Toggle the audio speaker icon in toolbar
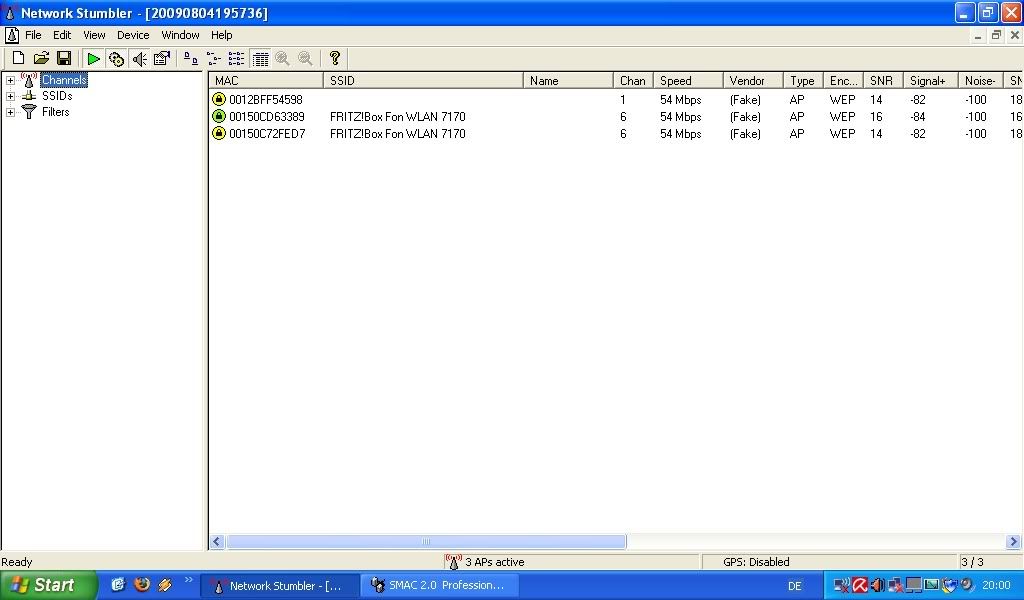 (x=139, y=59)
